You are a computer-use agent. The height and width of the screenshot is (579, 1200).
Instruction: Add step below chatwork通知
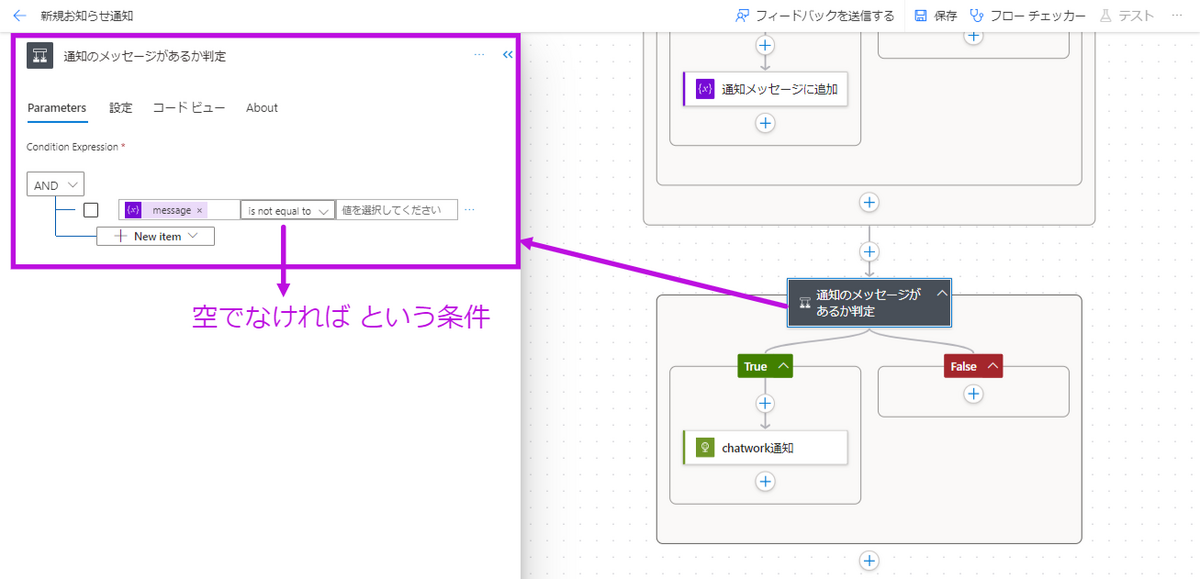click(x=765, y=482)
